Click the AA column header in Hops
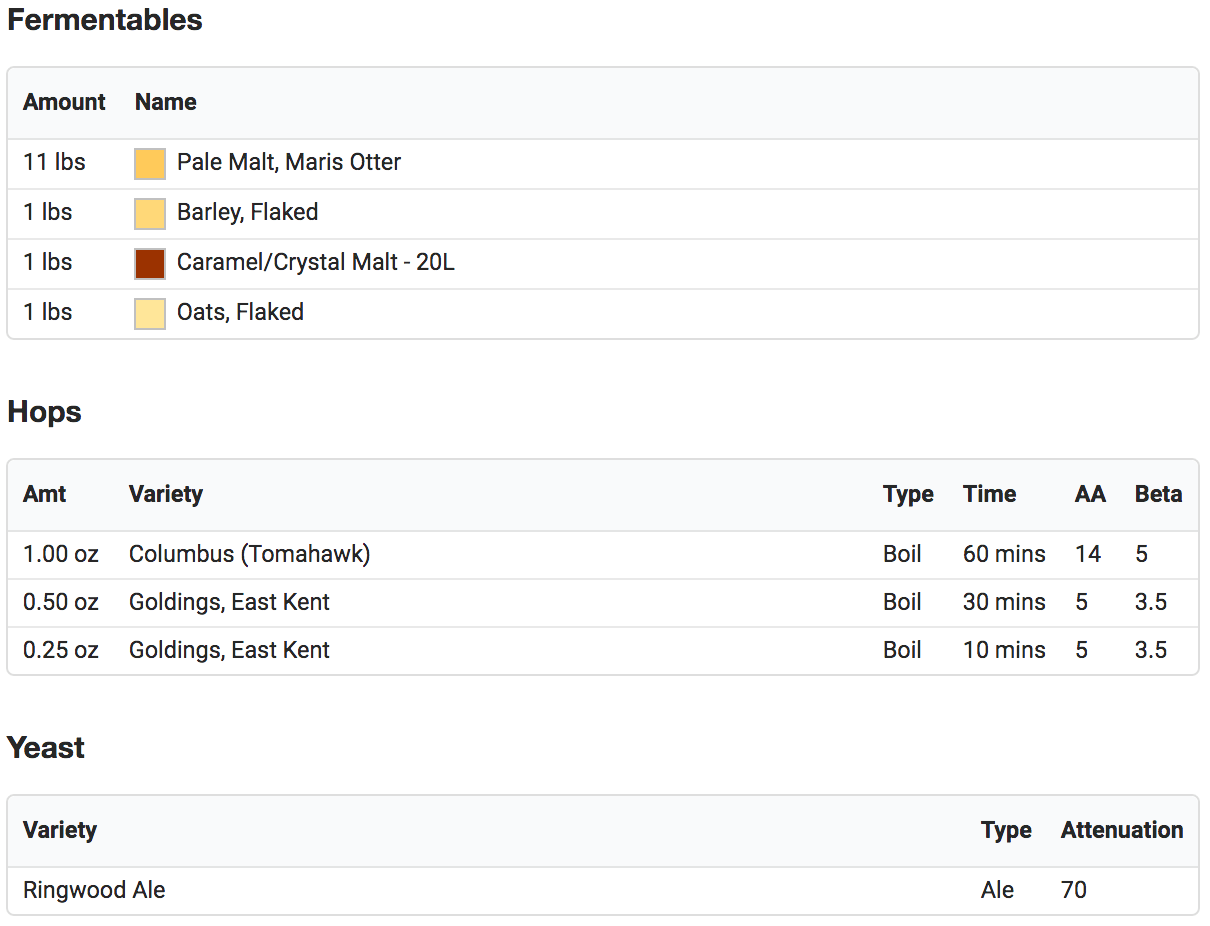This screenshot has width=1210, height=926. point(1090,494)
